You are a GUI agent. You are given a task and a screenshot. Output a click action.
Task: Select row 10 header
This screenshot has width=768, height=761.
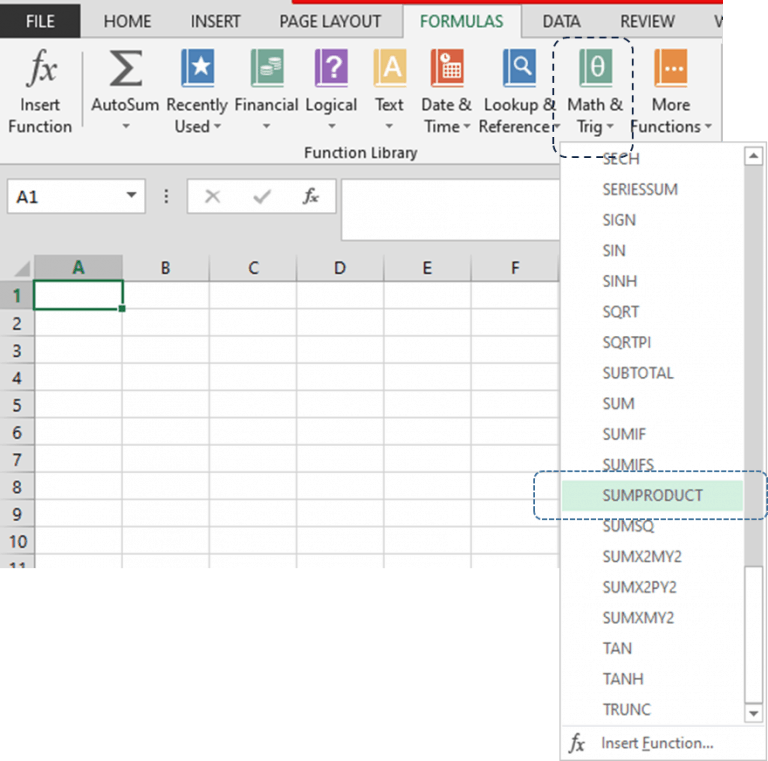pyautogui.click(x=17, y=542)
